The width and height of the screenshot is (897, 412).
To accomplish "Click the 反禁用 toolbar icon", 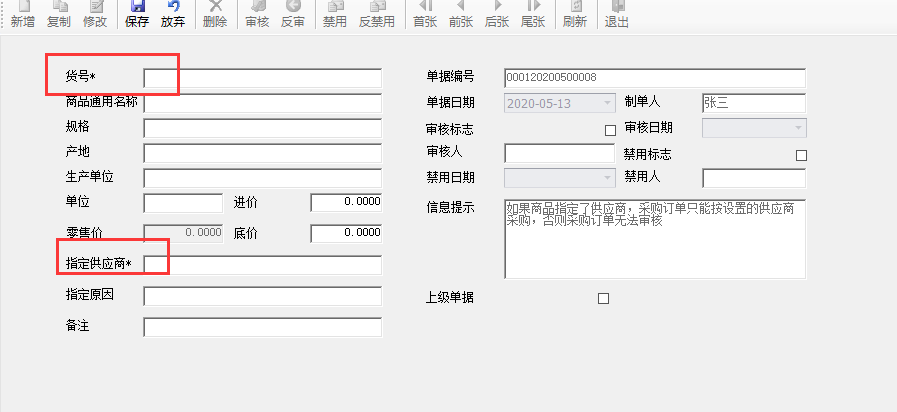I will point(377,14).
